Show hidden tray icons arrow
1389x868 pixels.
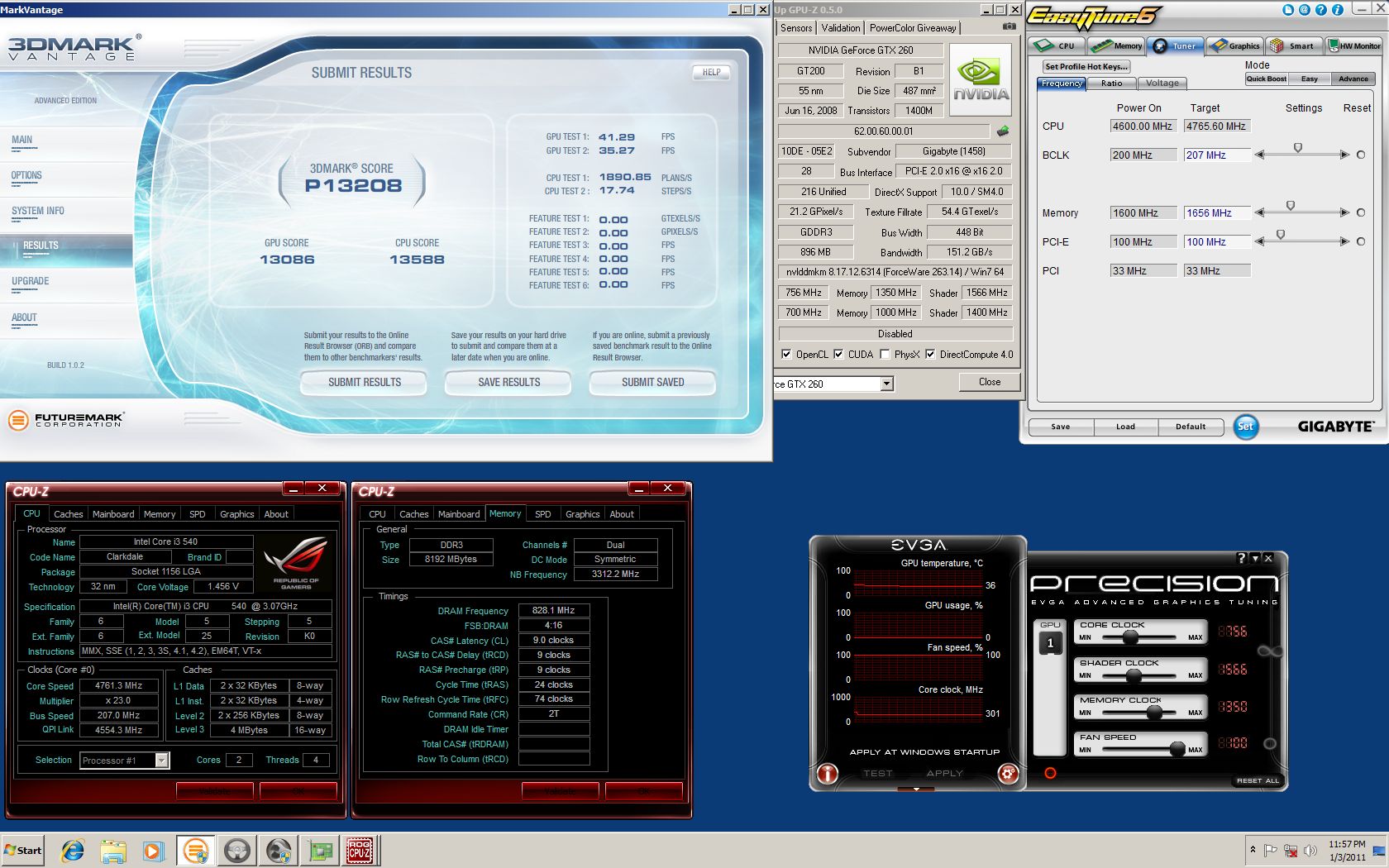click(x=1253, y=850)
